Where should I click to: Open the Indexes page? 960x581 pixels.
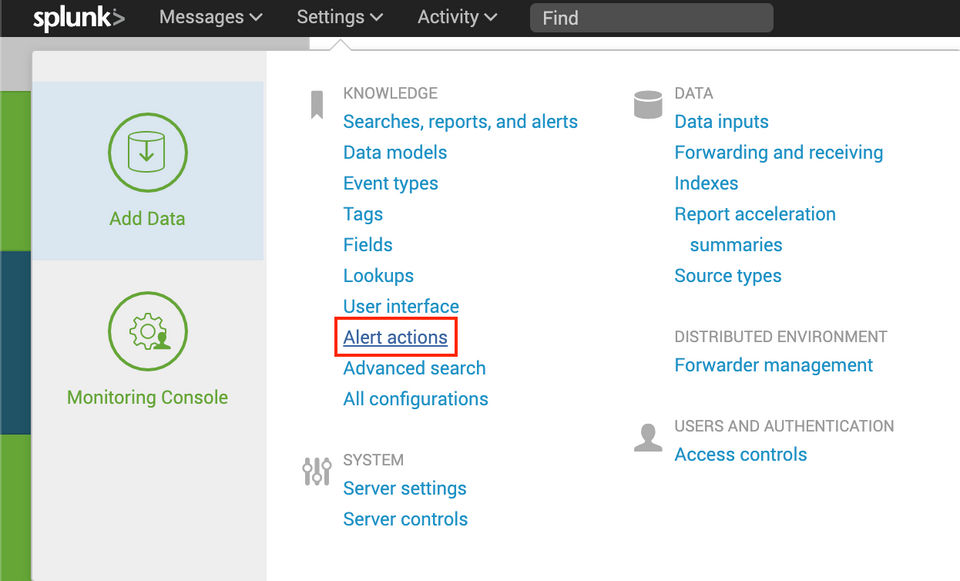tap(706, 184)
